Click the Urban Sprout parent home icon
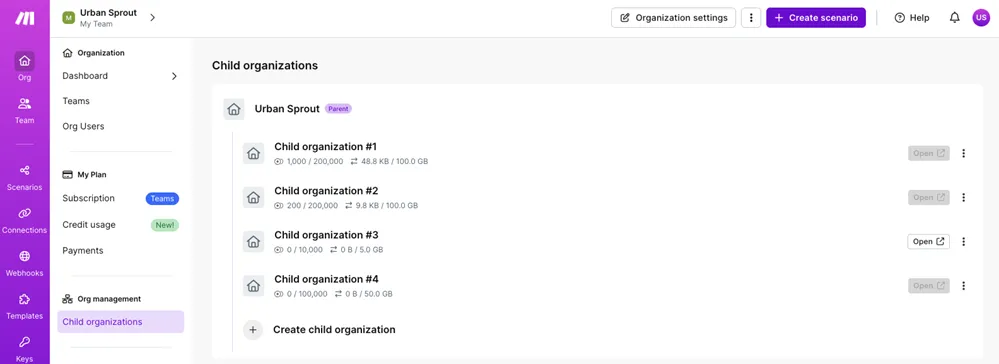Screen dimensions: 999x364 pyautogui.click(x=234, y=109)
